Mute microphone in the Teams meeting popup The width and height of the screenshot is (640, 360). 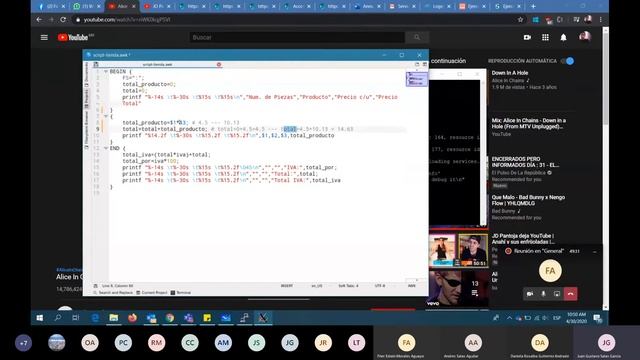coord(543,294)
